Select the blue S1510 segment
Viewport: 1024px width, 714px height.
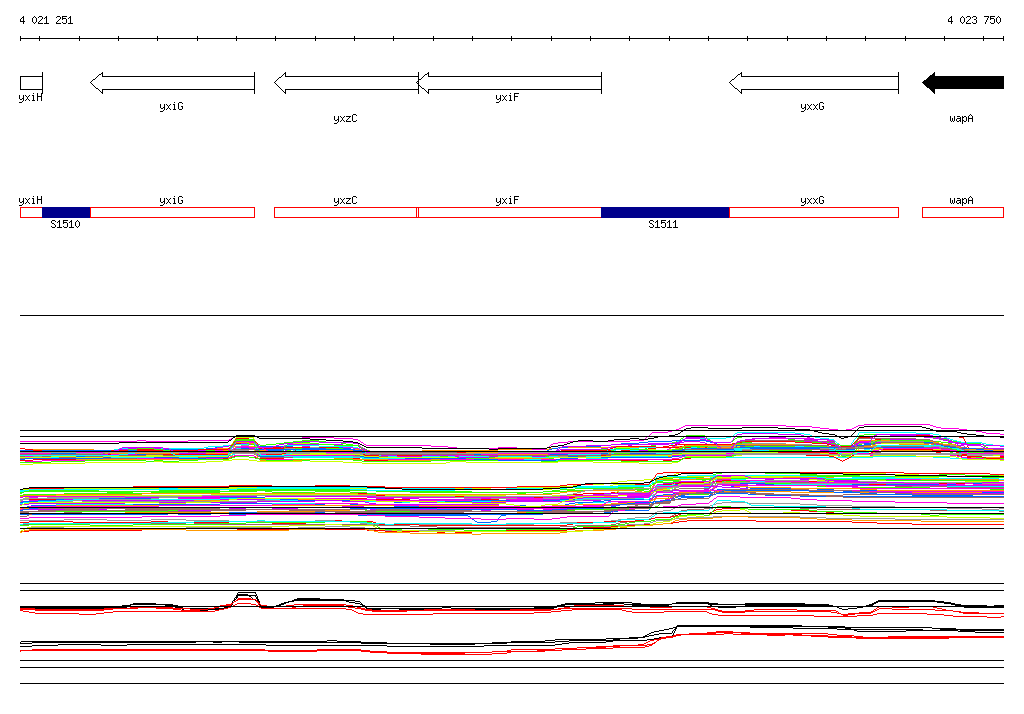66,212
